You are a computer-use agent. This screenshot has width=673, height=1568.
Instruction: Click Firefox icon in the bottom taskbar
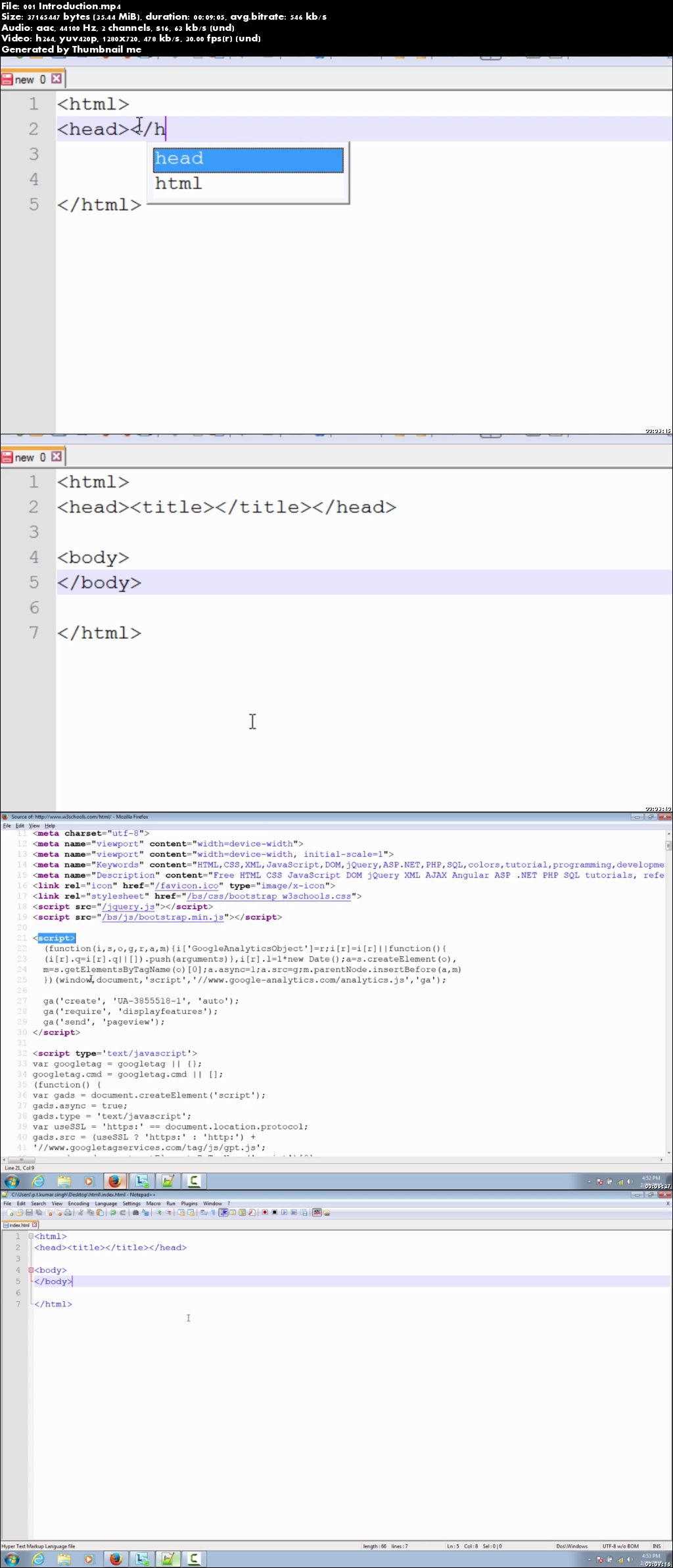pos(116,1559)
